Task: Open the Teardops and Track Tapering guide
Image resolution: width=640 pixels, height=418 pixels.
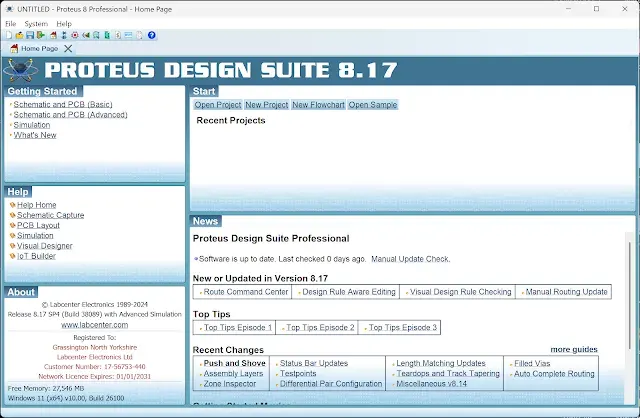Action: (x=448, y=374)
